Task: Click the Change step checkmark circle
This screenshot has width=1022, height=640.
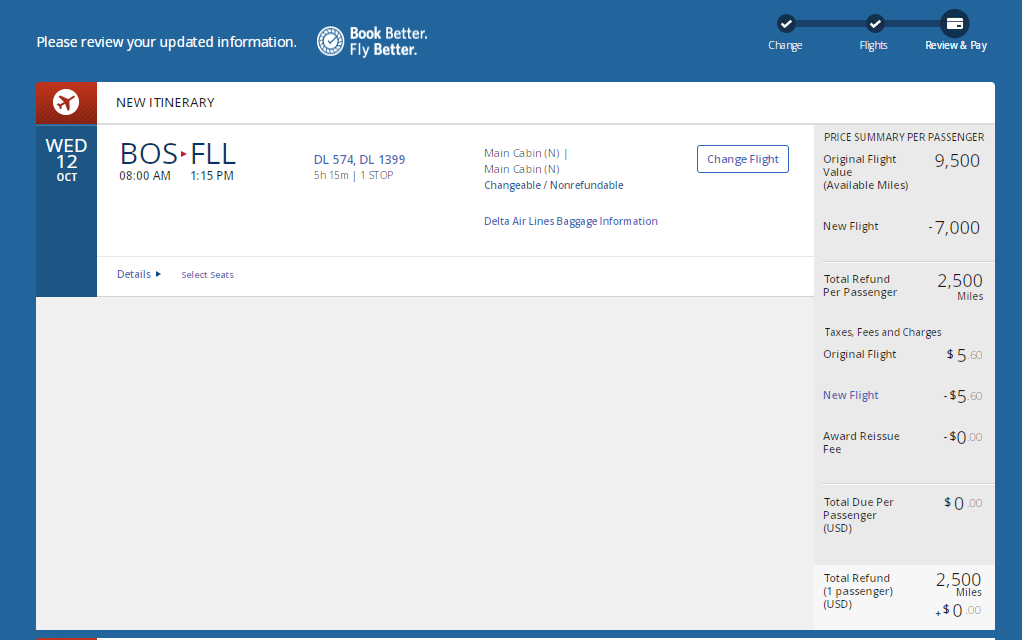Action: point(786,23)
